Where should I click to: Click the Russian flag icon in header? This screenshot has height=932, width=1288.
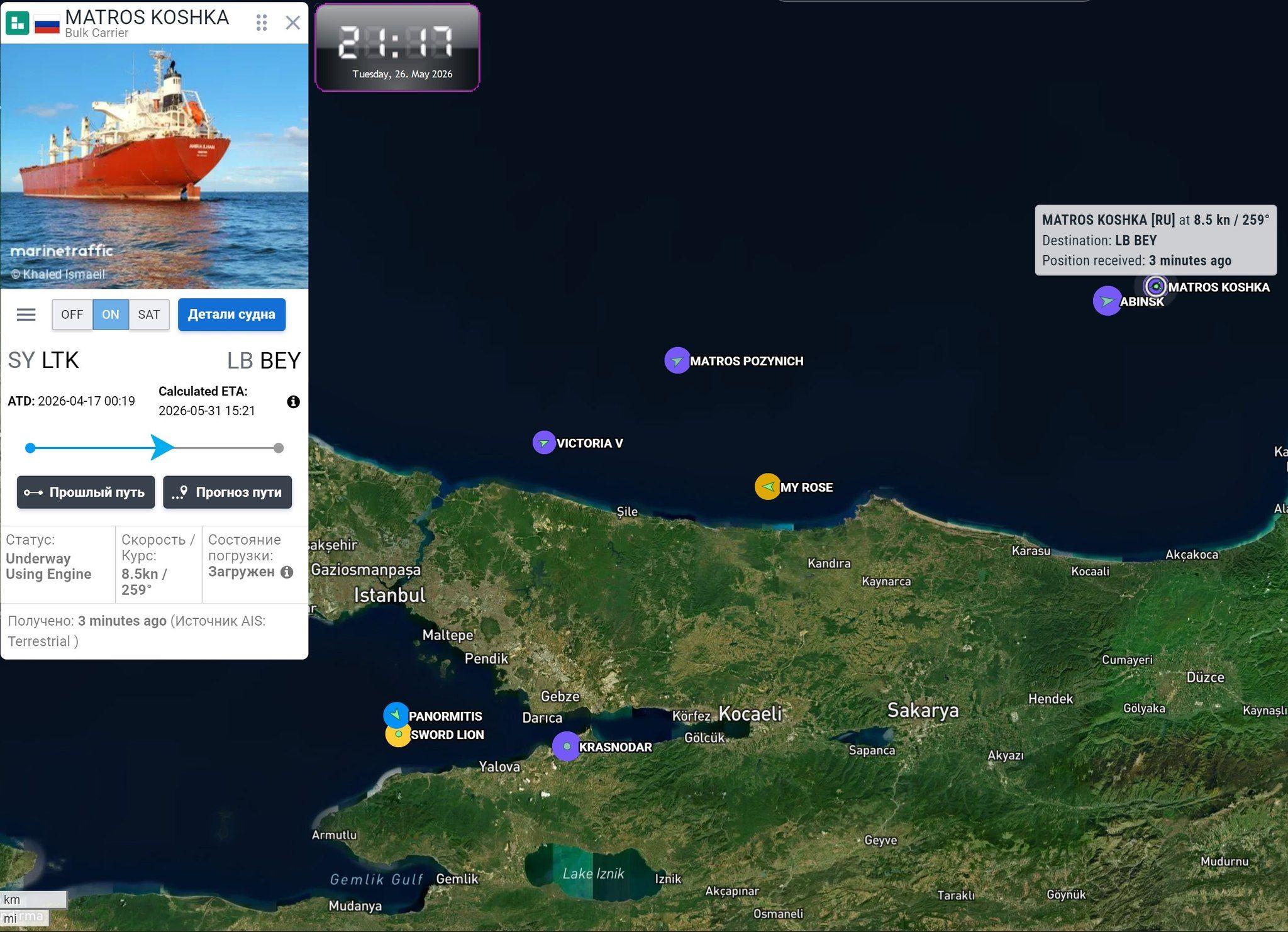point(47,24)
